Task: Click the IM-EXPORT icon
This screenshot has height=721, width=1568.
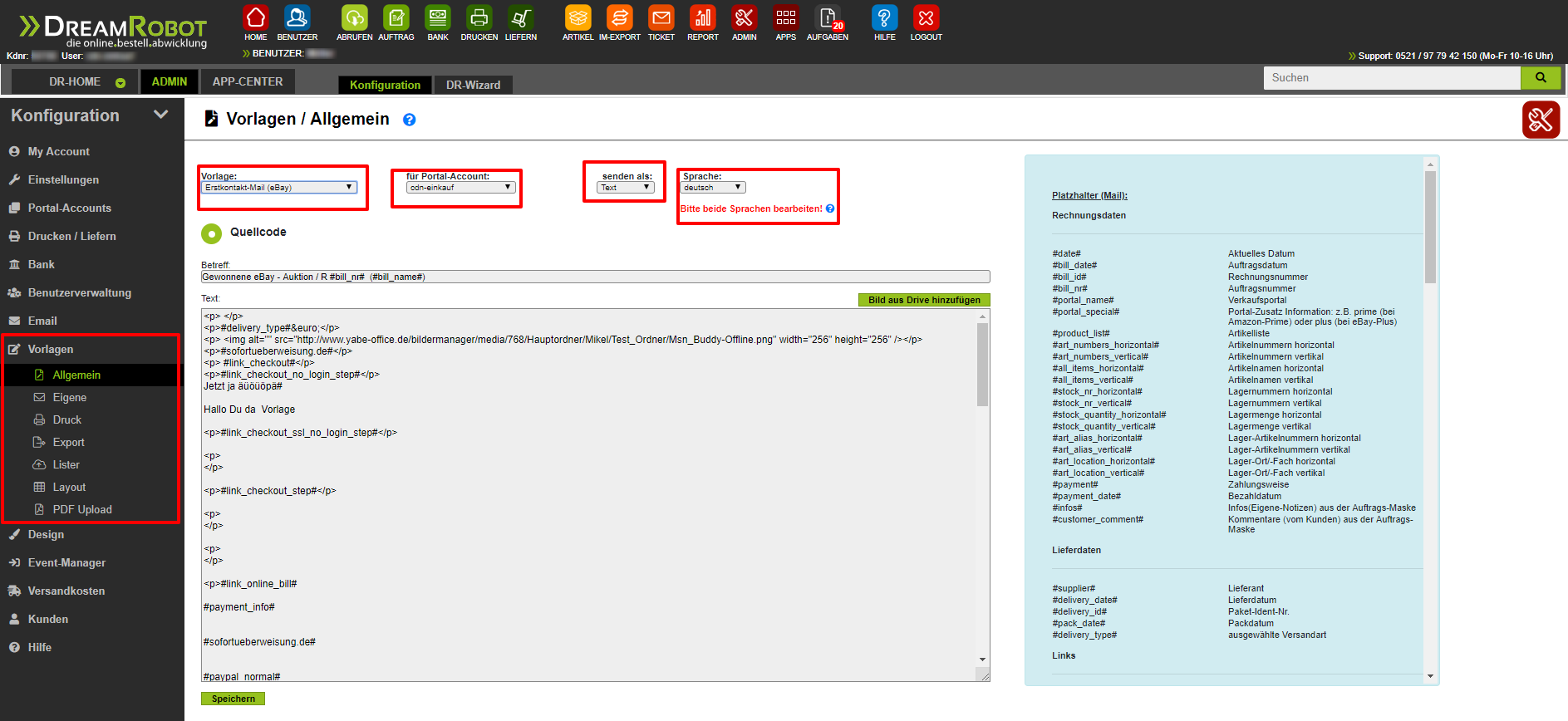Action: tap(620, 17)
